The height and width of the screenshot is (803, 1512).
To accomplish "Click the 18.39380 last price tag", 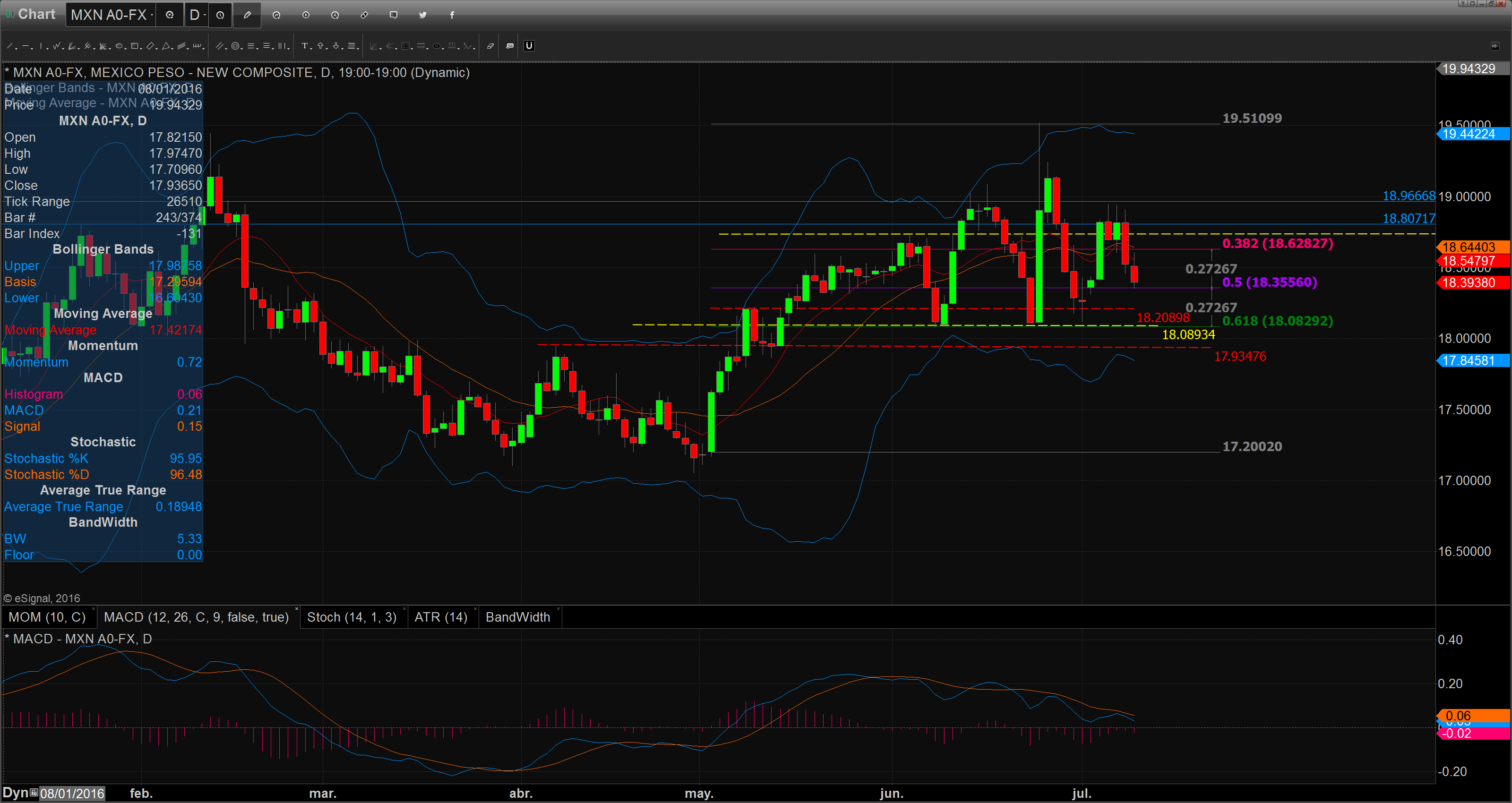I will [x=1473, y=282].
